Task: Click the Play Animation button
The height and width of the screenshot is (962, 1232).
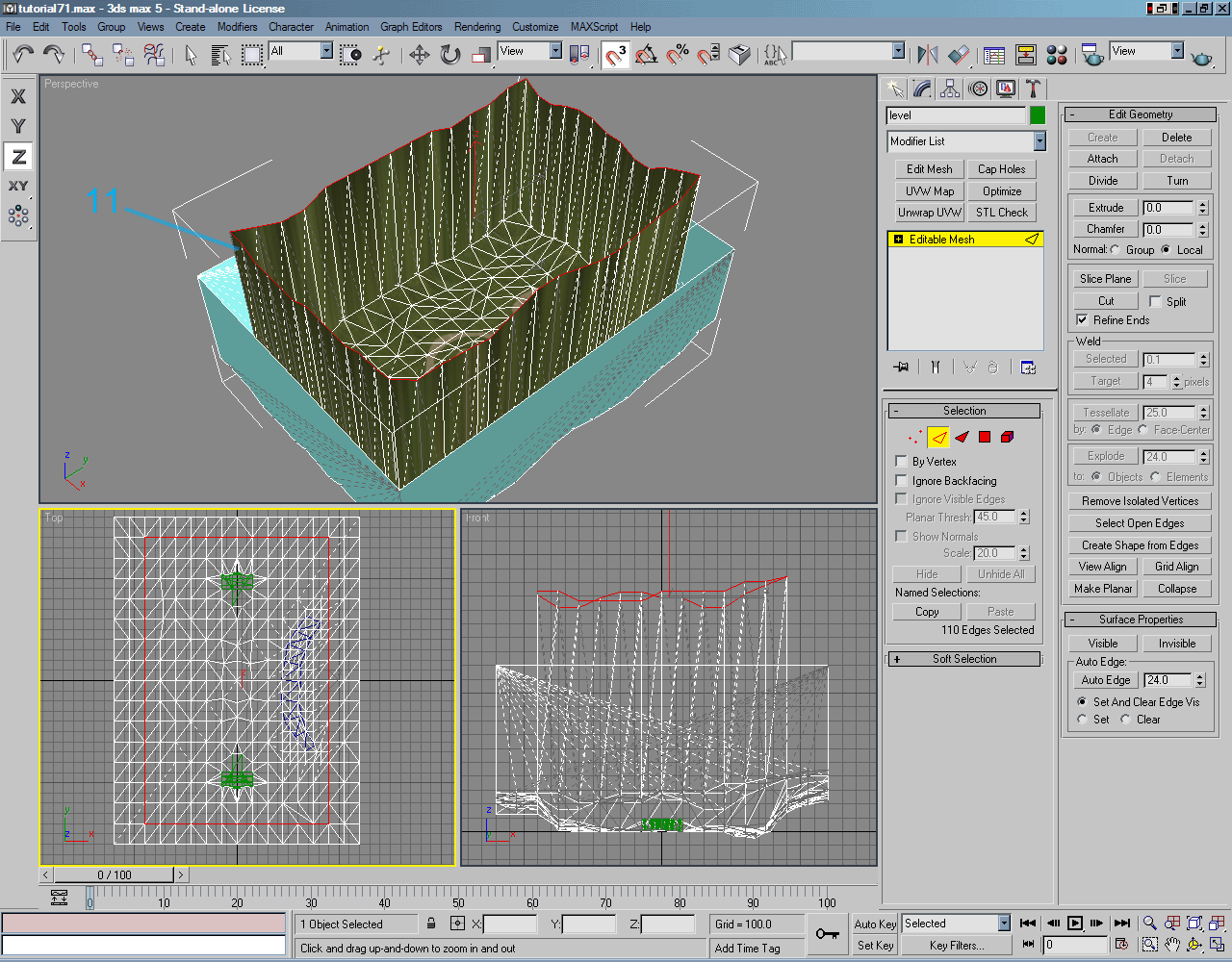Action: coord(1077,923)
